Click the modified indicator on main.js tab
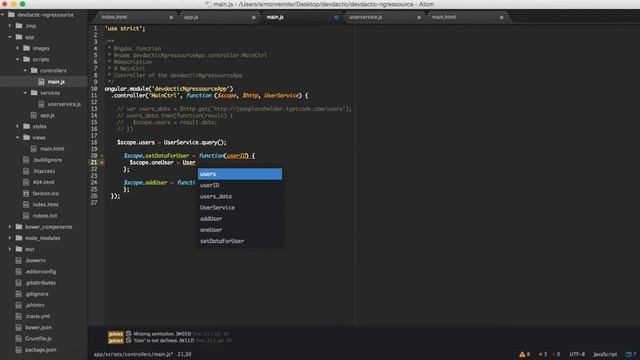Image resolution: width=640 pixels, height=360 pixels. click(336, 18)
